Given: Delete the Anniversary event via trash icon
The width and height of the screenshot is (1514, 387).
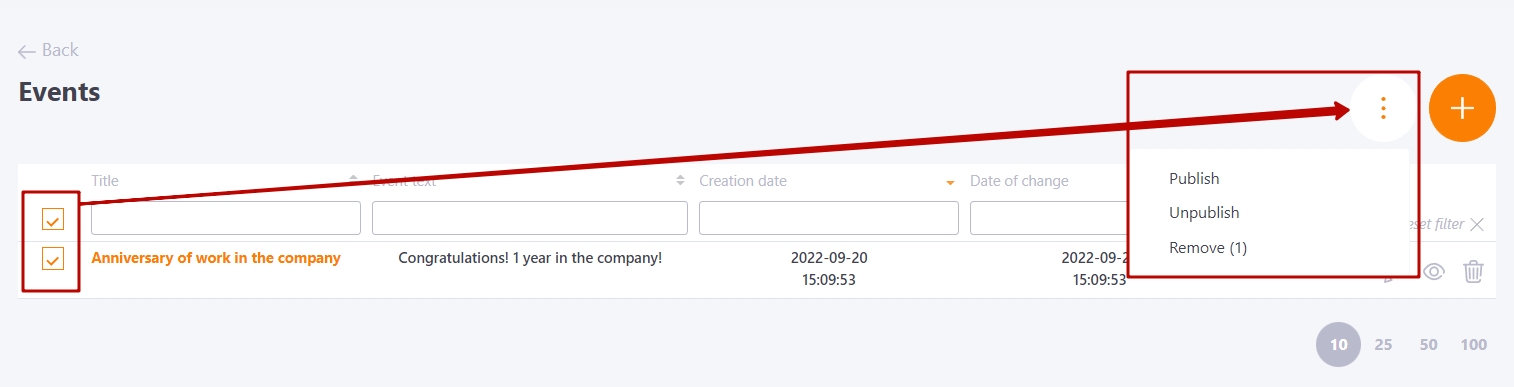Looking at the screenshot, I should pyautogui.click(x=1473, y=271).
